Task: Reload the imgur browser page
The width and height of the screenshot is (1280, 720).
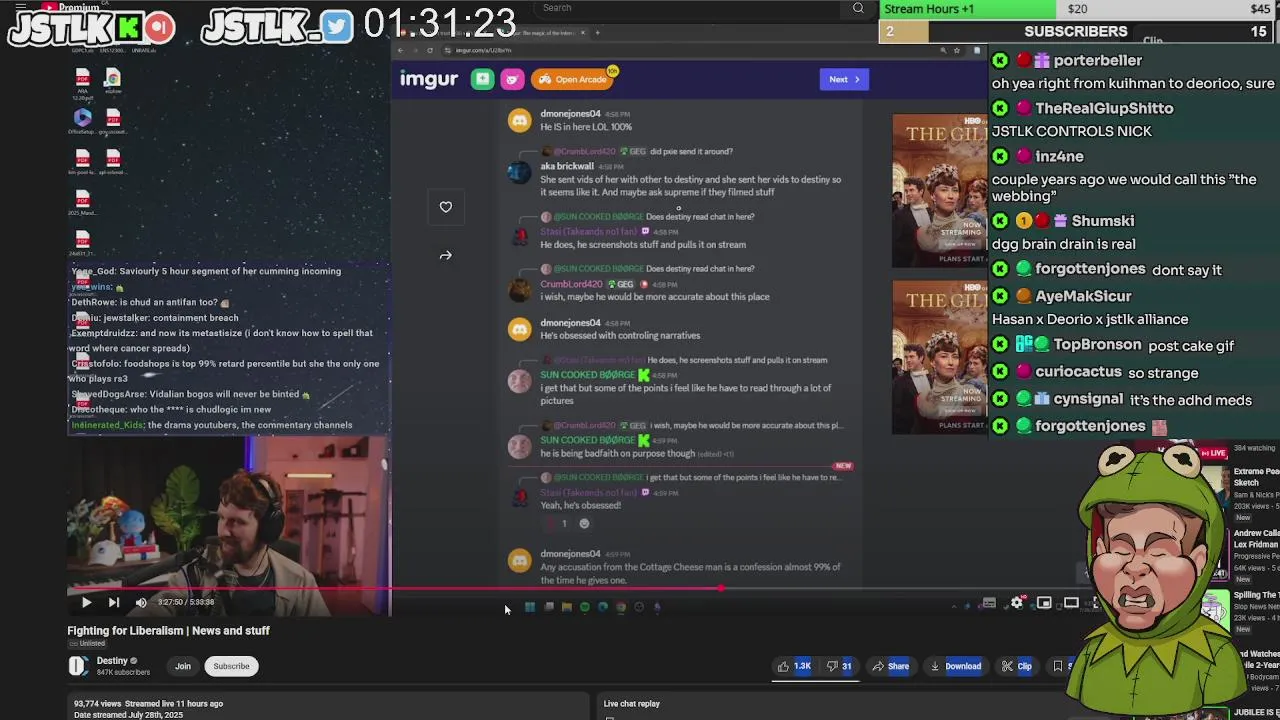Action: click(x=430, y=50)
